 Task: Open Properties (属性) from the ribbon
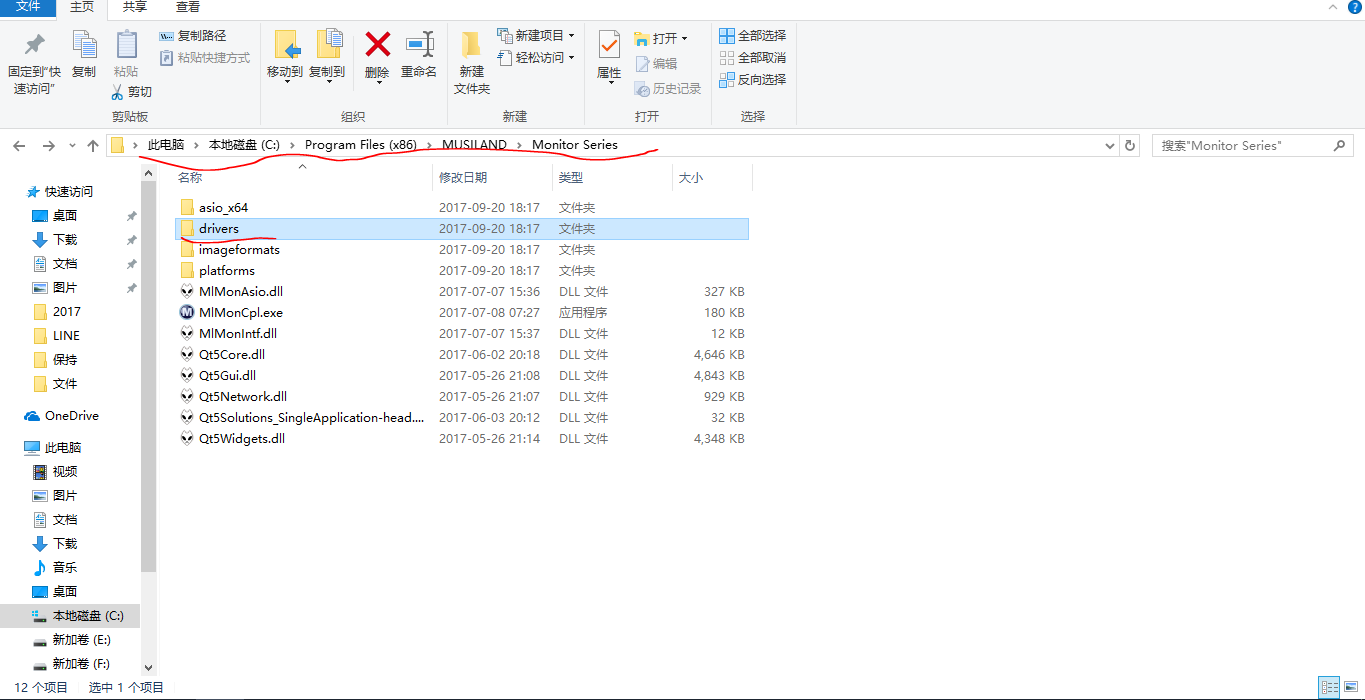pyautogui.click(x=609, y=46)
